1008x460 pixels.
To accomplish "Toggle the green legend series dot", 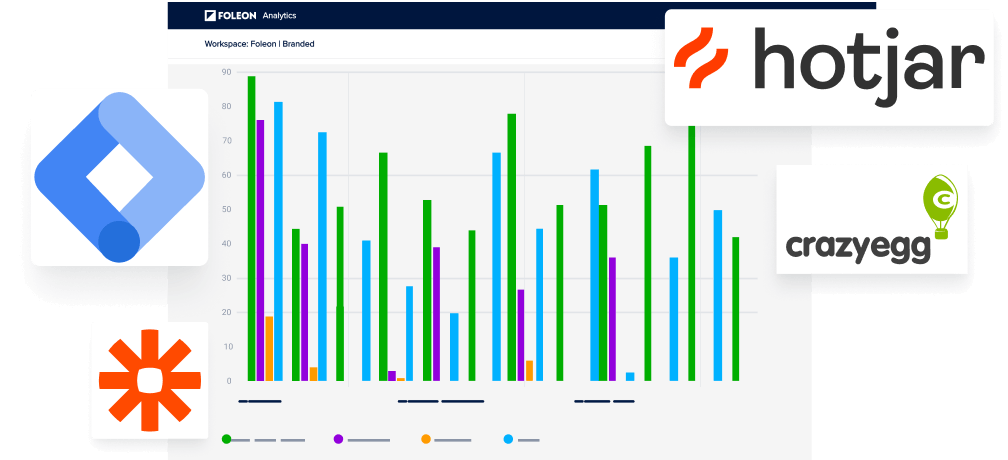I will point(227,439).
